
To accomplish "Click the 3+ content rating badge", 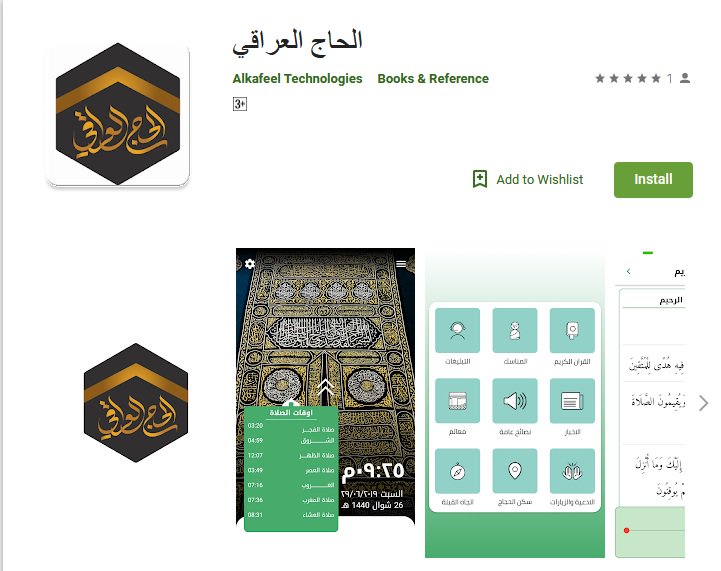I will tap(240, 104).
